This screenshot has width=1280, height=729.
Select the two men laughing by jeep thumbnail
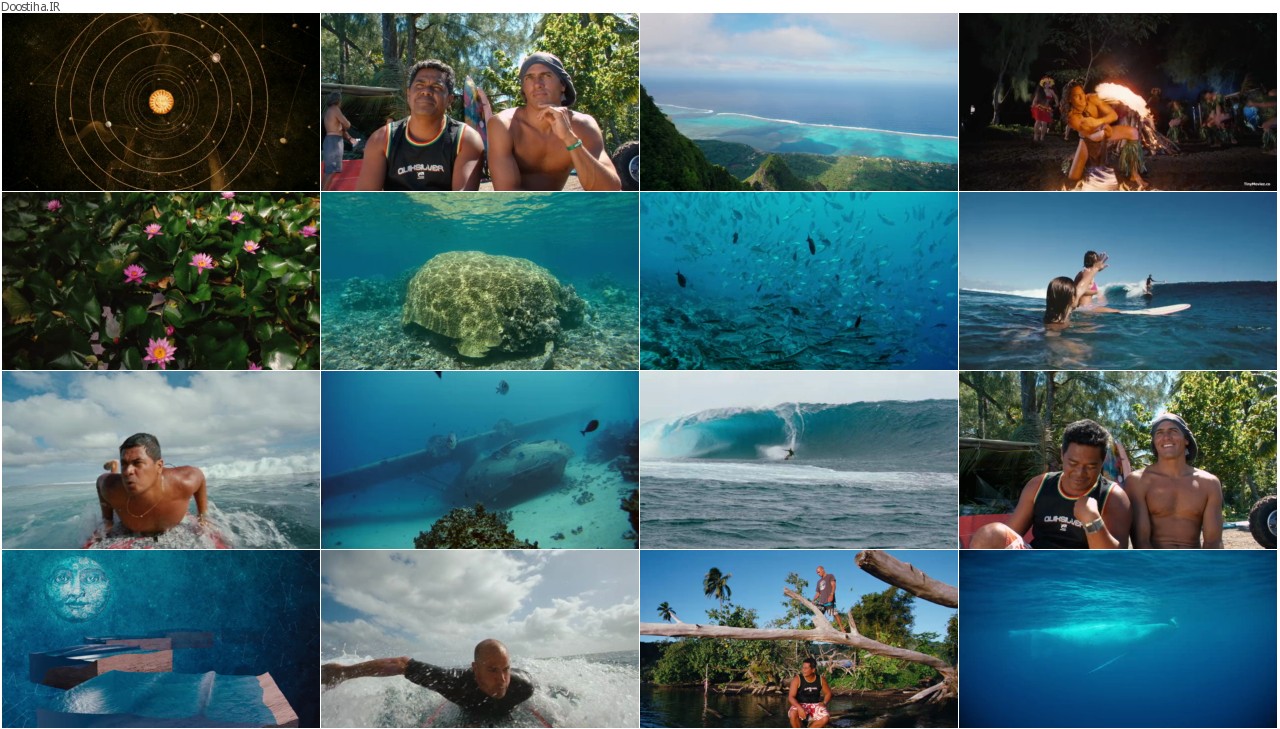1118,460
